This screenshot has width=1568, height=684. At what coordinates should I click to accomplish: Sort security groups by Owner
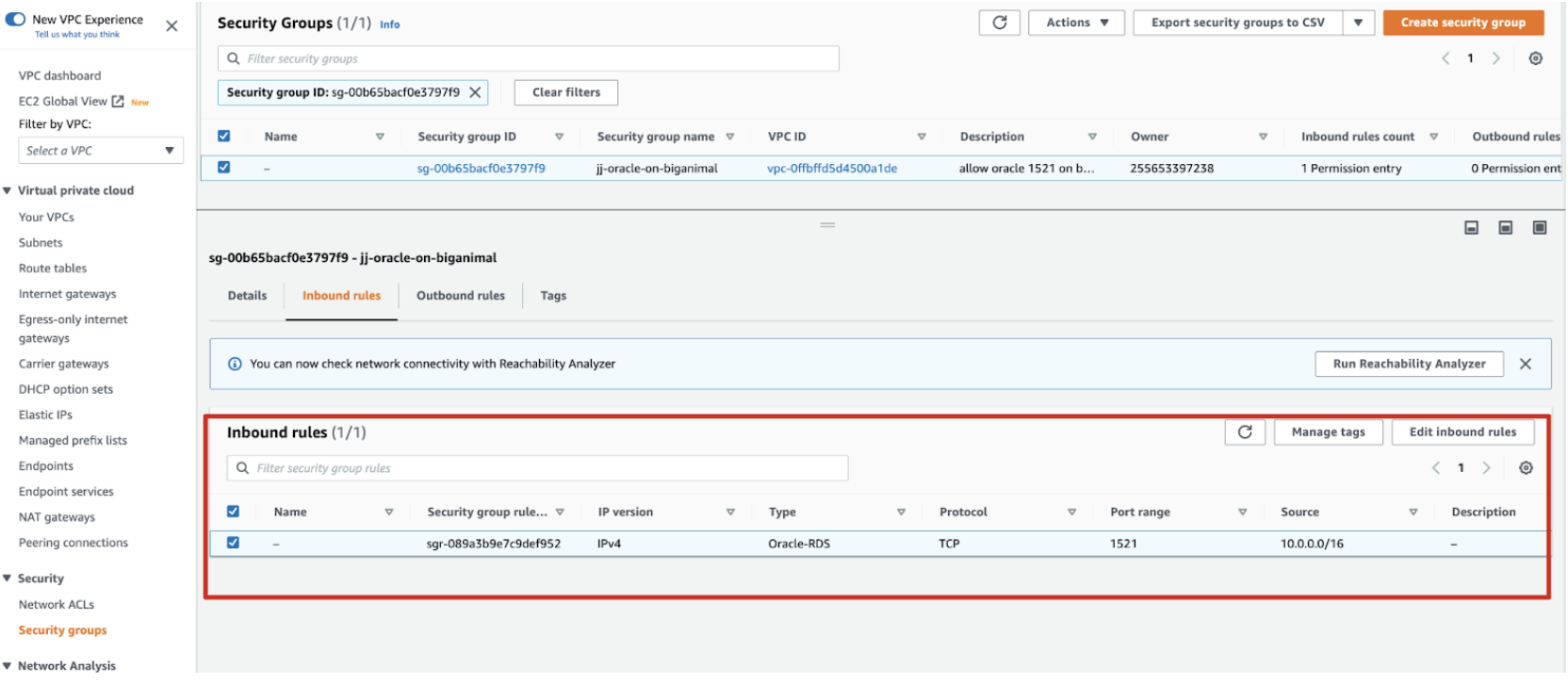coord(1263,137)
